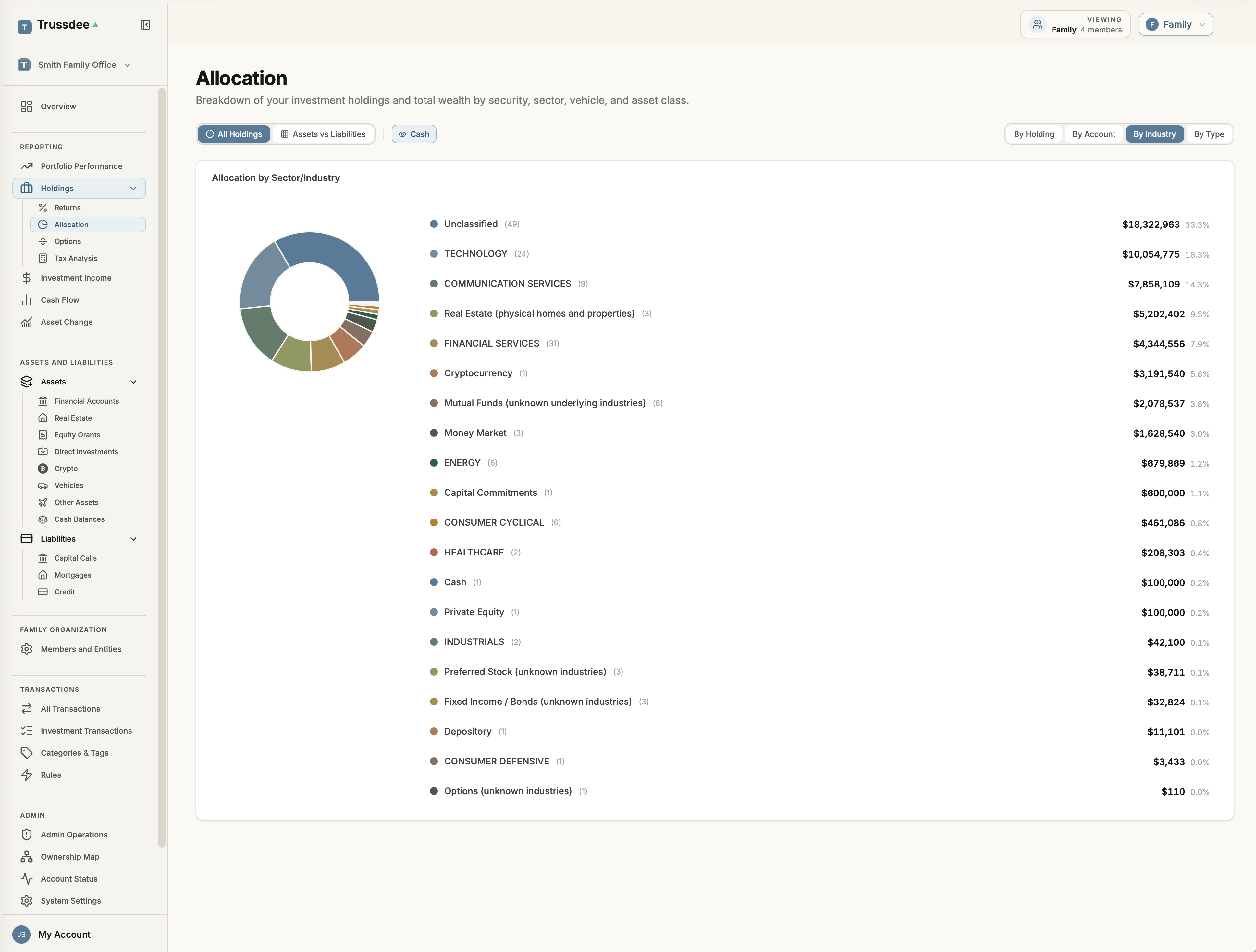Click Members and Entities gear icon
The height and width of the screenshot is (952, 1256).
click(27, 649)
